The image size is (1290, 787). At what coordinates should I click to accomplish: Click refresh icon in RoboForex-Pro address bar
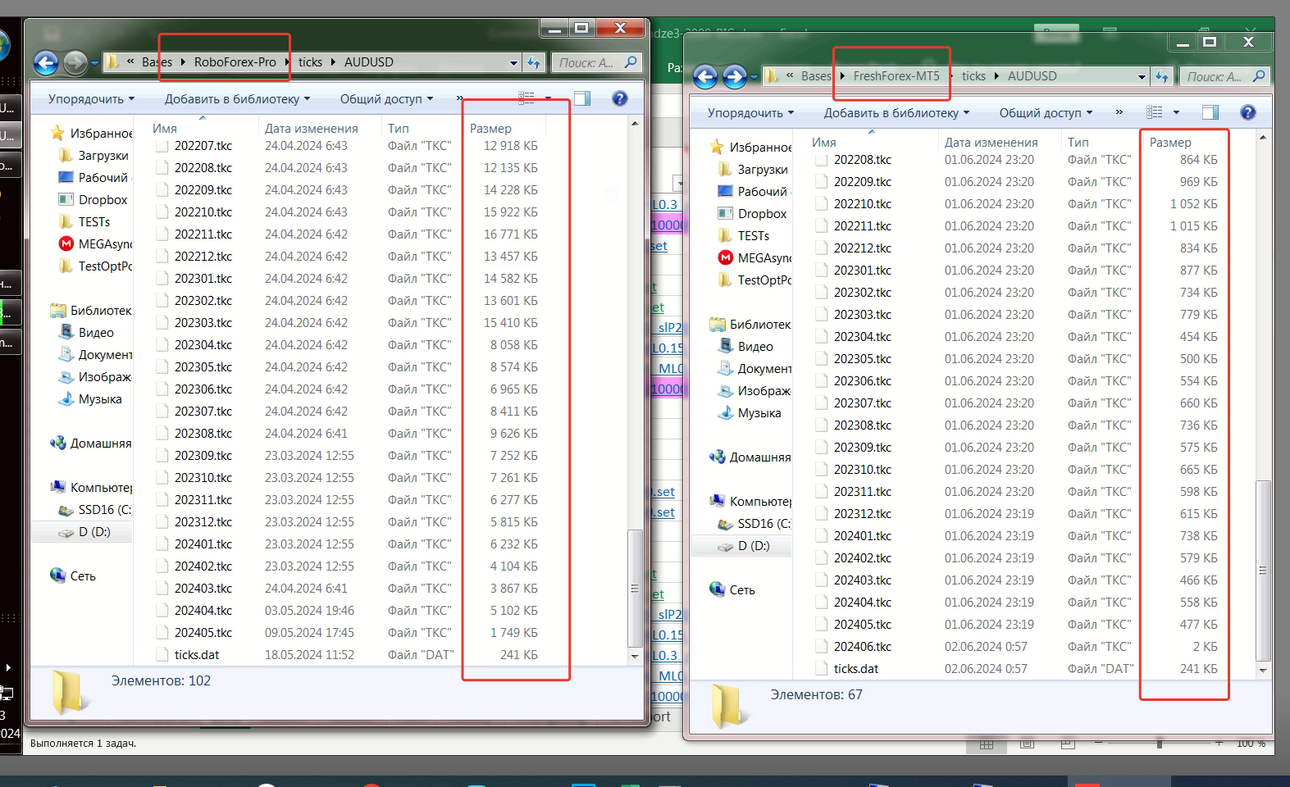(x=535, y=62)
